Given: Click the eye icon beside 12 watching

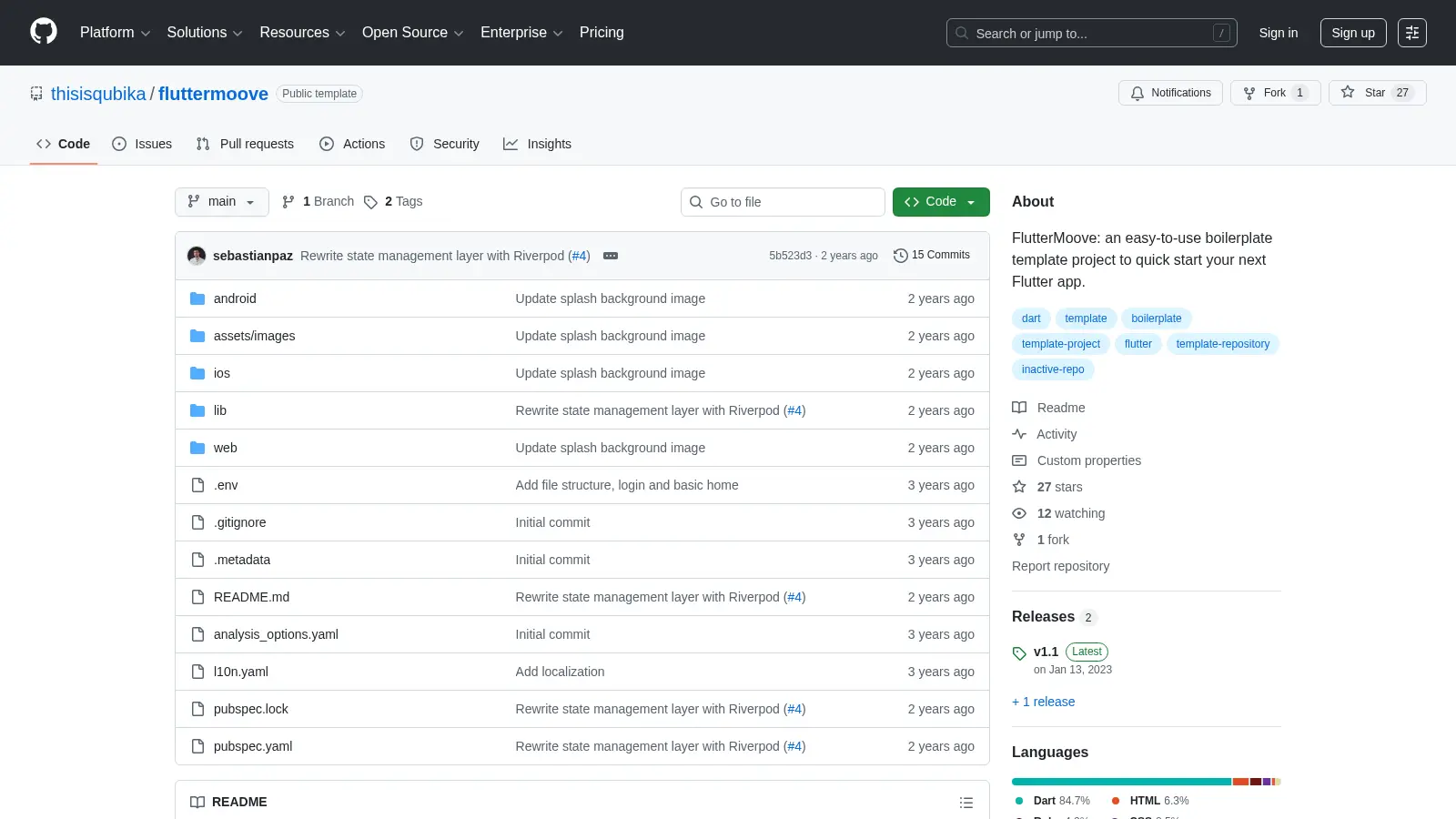Looking at the screenshot, I should point(1019,513).
